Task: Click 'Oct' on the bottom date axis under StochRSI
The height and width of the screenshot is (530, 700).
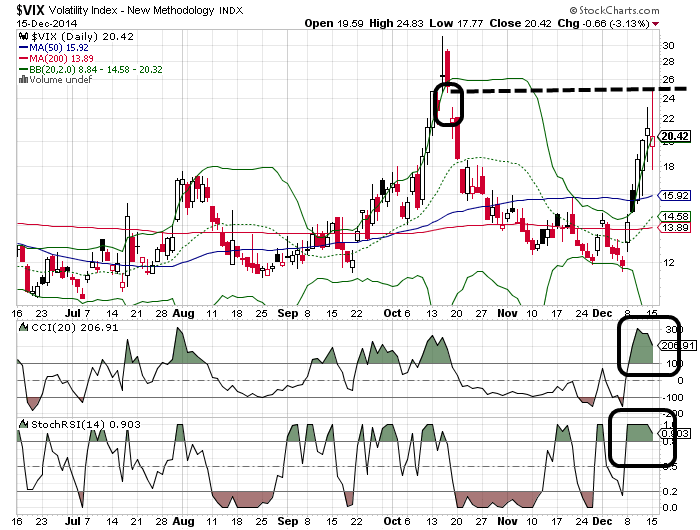Action: (392, 522)
